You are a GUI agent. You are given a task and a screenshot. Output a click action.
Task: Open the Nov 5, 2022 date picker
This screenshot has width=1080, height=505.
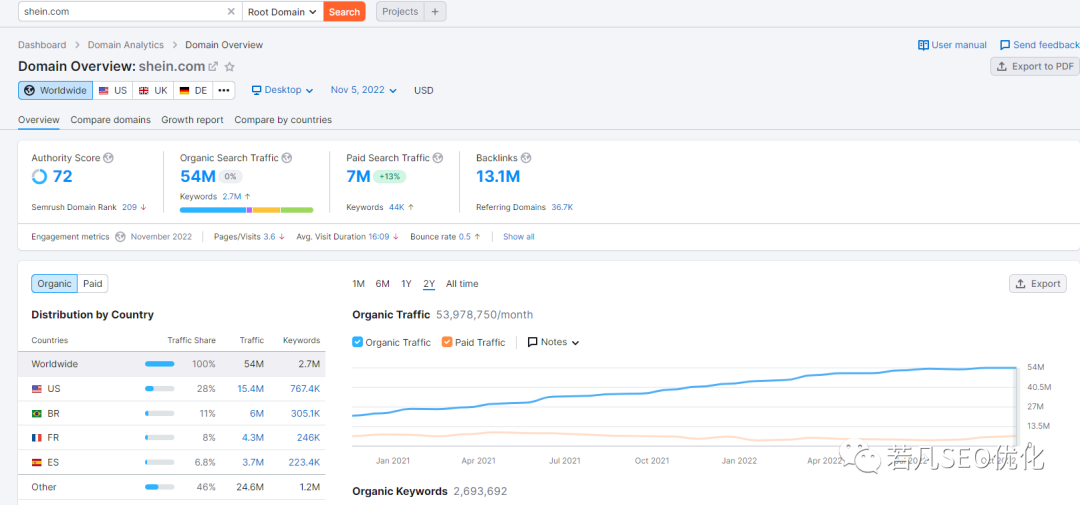[363, 90]
